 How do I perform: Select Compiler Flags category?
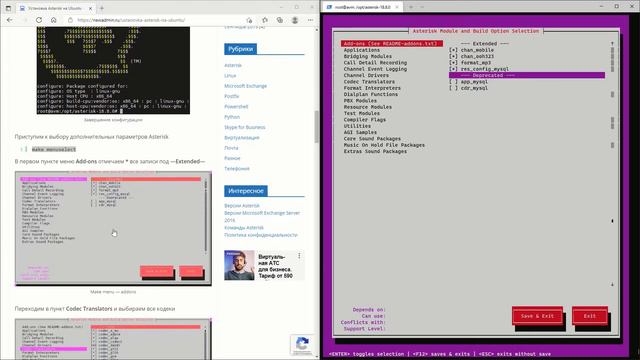[364, 120]
